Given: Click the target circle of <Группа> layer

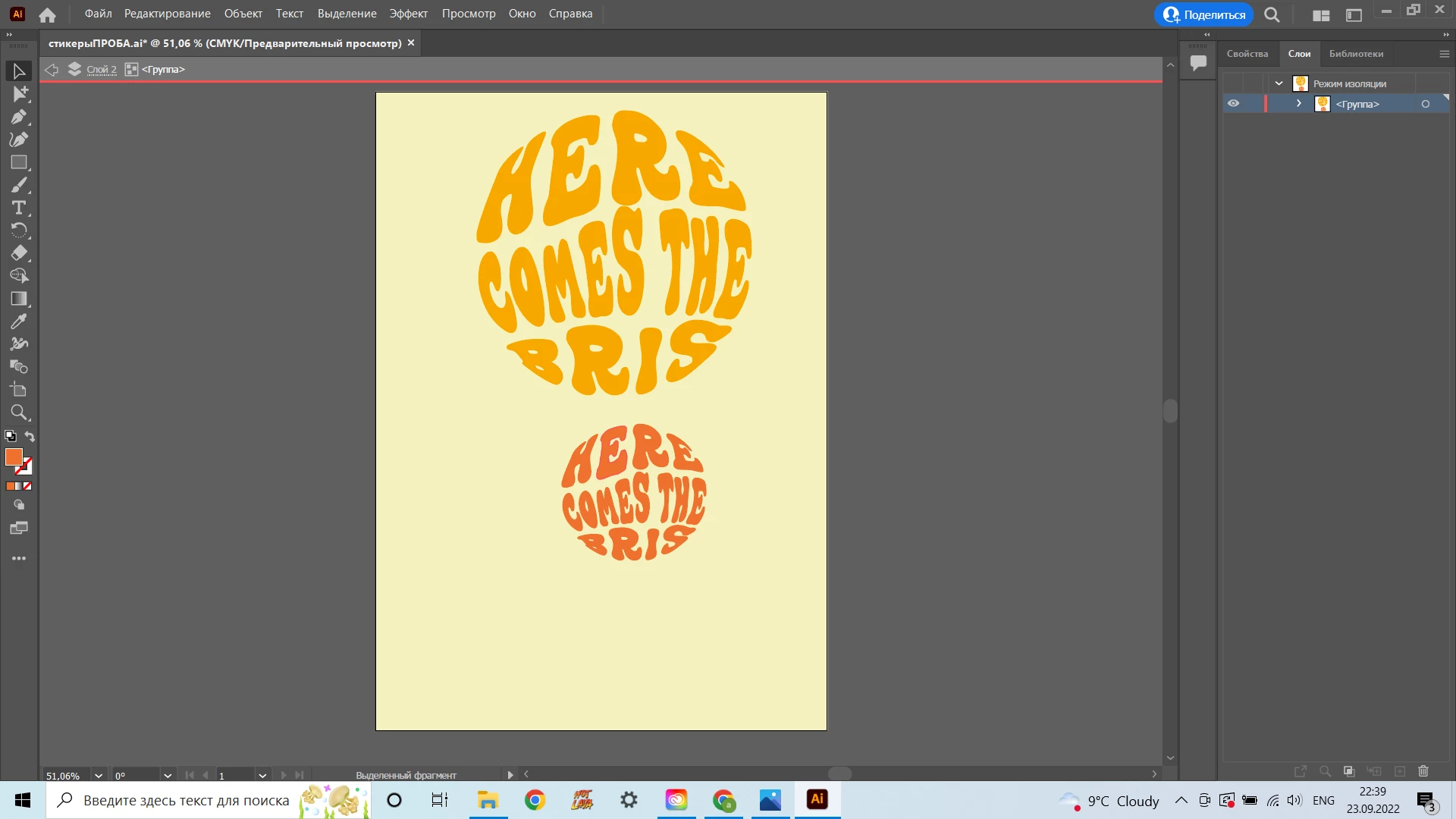Looking at the screenshot, I should [1426, 104].
